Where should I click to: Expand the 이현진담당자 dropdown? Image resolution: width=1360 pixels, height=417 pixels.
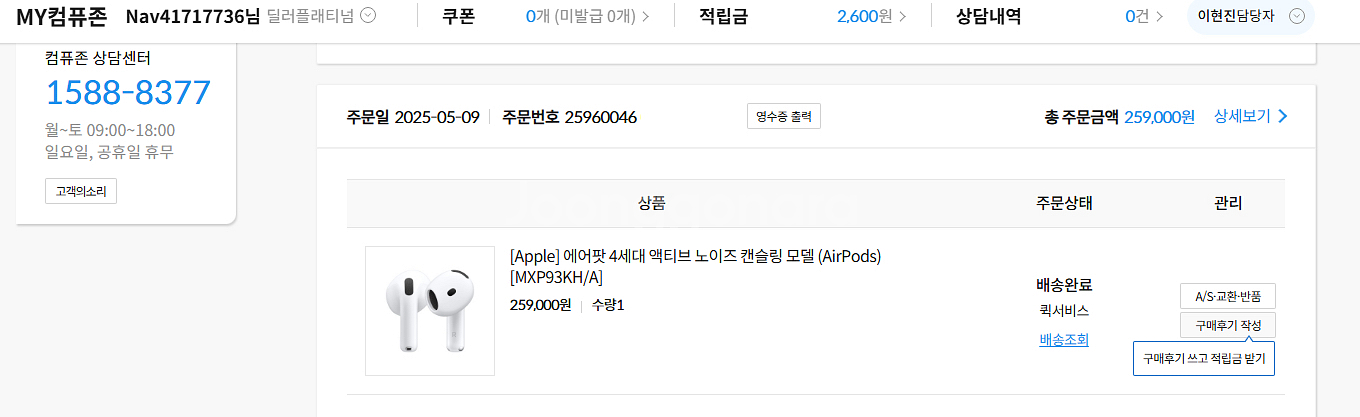1251,16
